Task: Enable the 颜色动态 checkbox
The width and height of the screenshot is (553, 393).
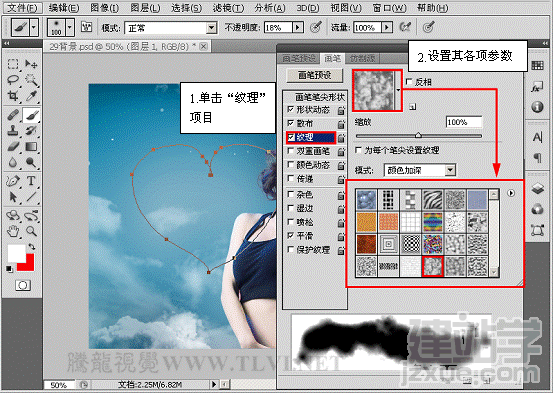Action: 291,165
